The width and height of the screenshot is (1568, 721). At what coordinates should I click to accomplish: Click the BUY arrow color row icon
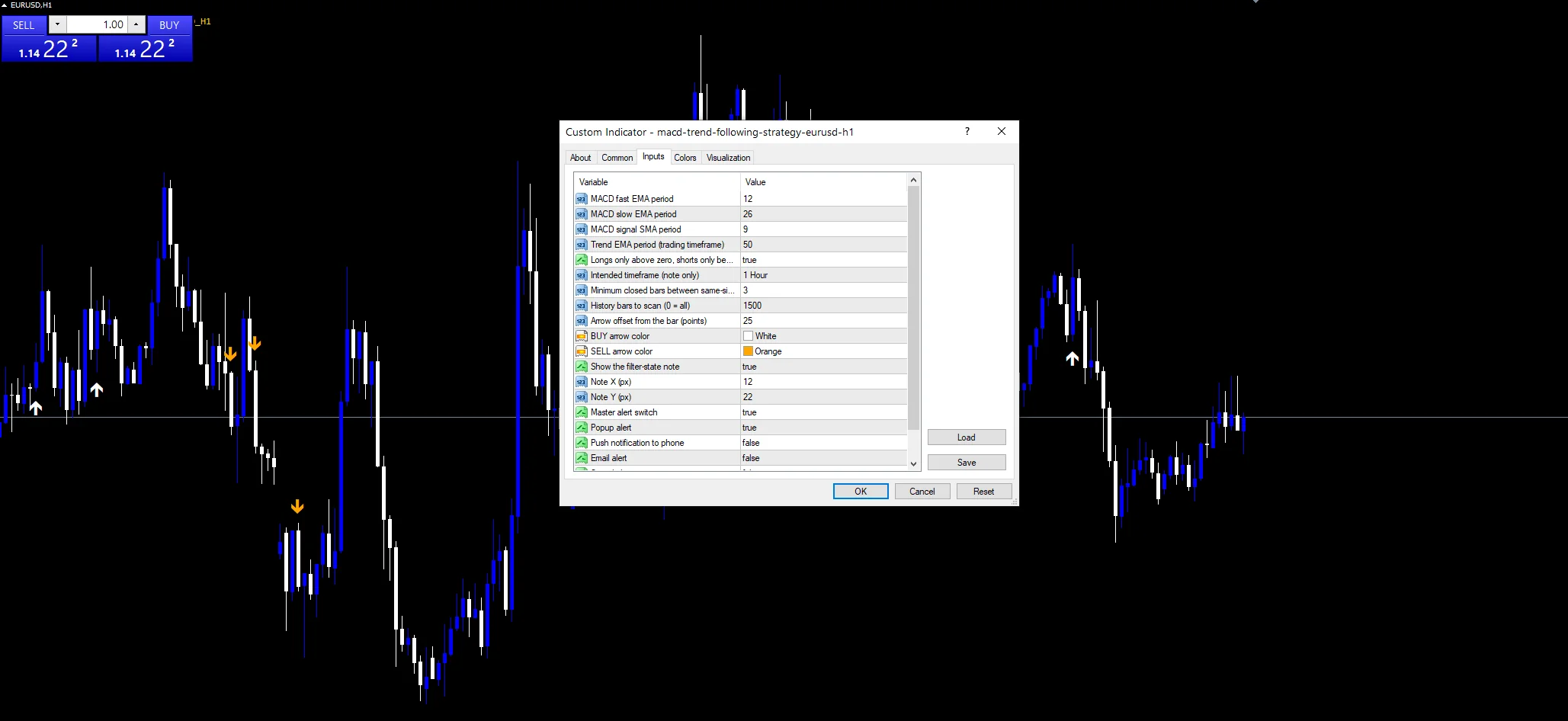pyautogui.click(x=582, y=336)
